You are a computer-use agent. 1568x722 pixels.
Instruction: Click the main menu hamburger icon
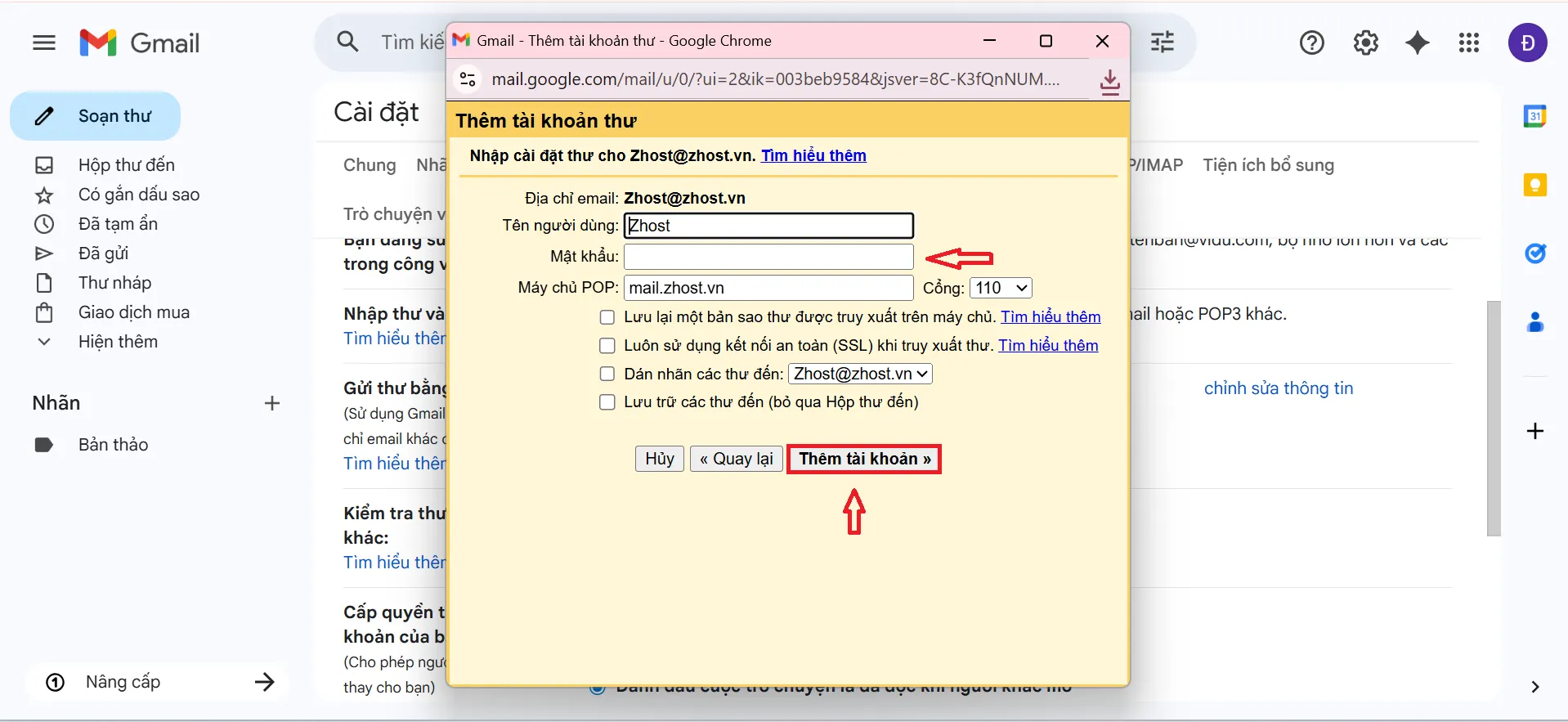pos(44,43)
